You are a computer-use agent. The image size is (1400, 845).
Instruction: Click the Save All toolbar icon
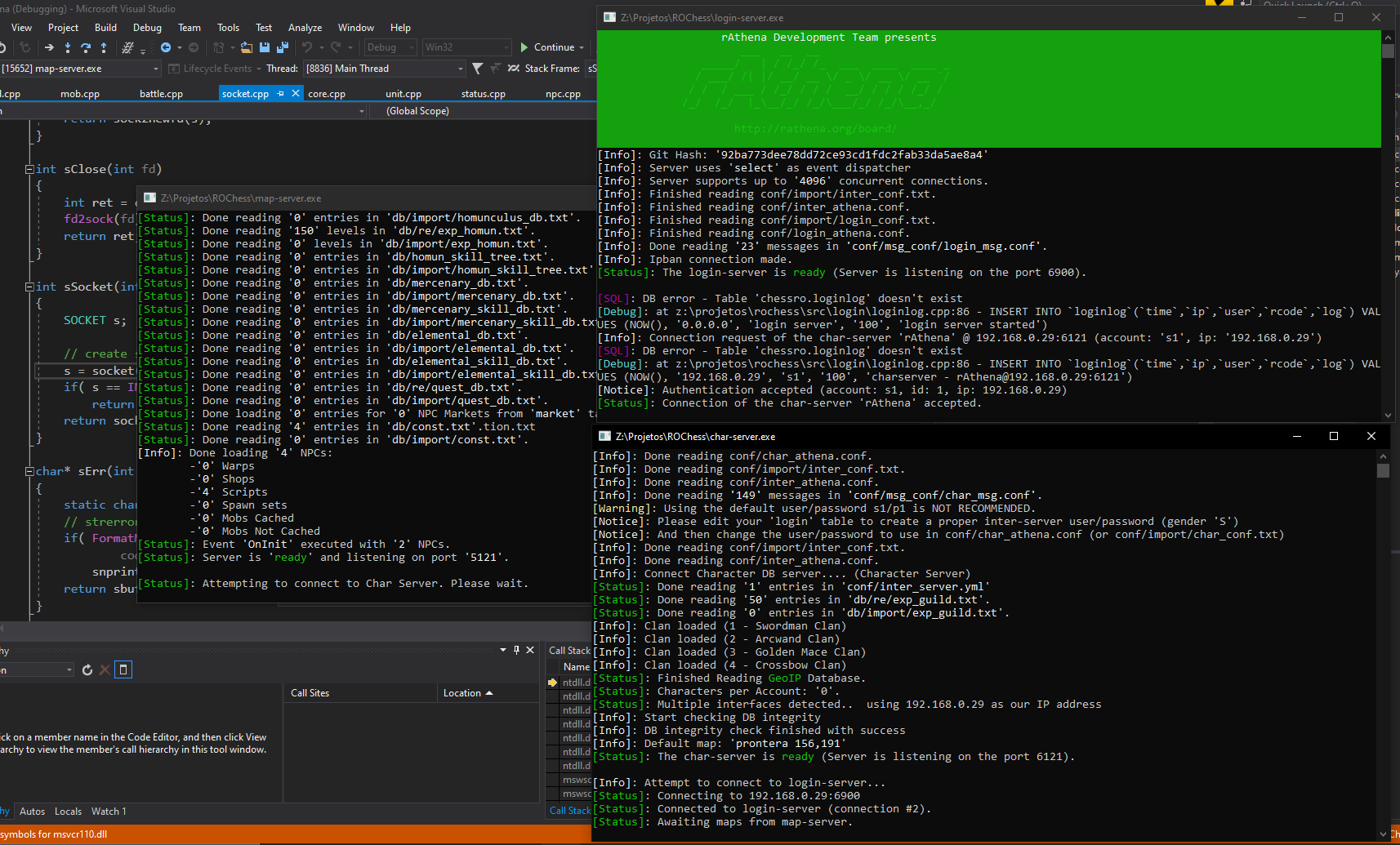pyautogui.click(x=283, y=47)
